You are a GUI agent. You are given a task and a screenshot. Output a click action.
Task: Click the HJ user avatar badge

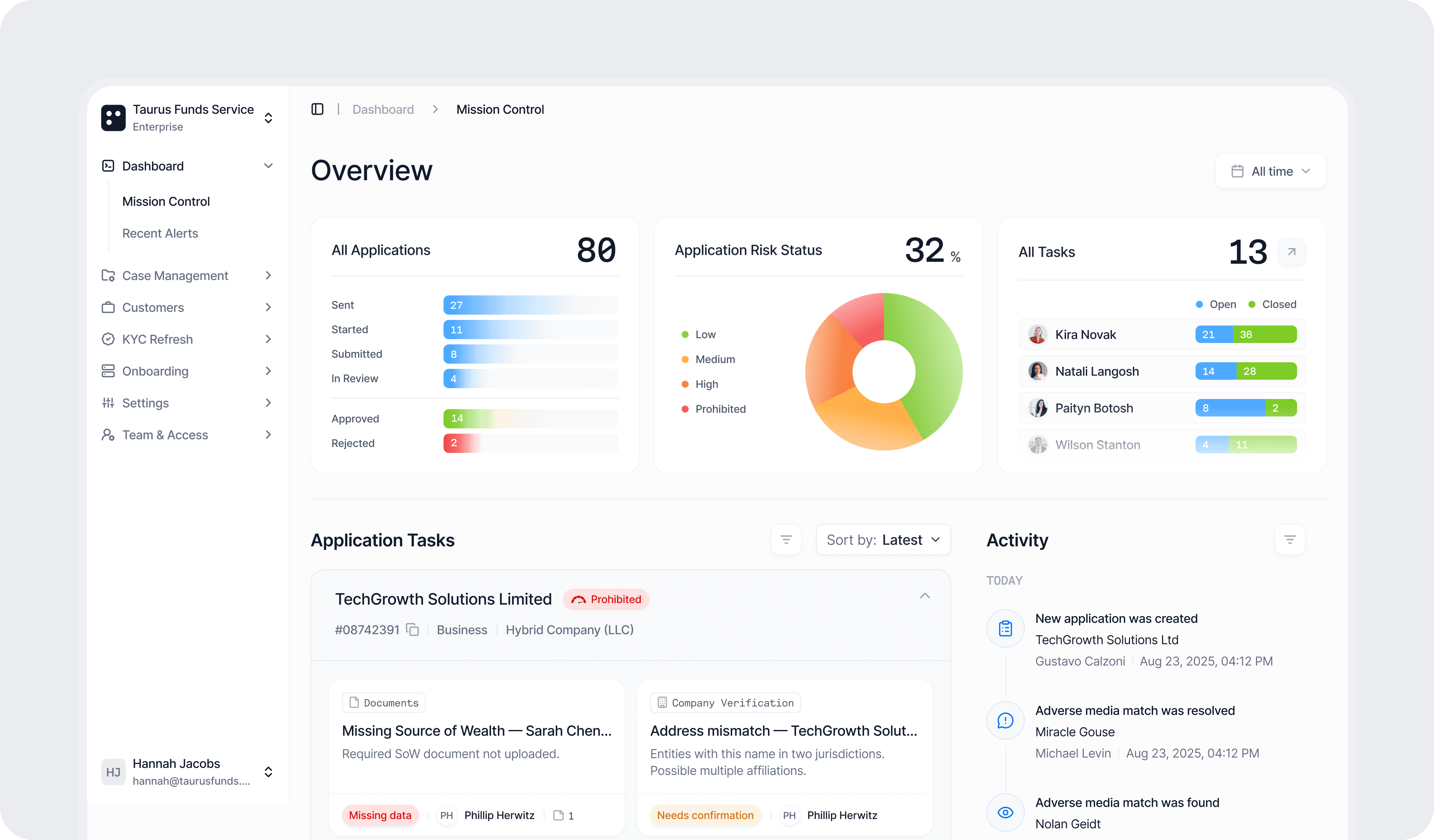tap(113, 772)
